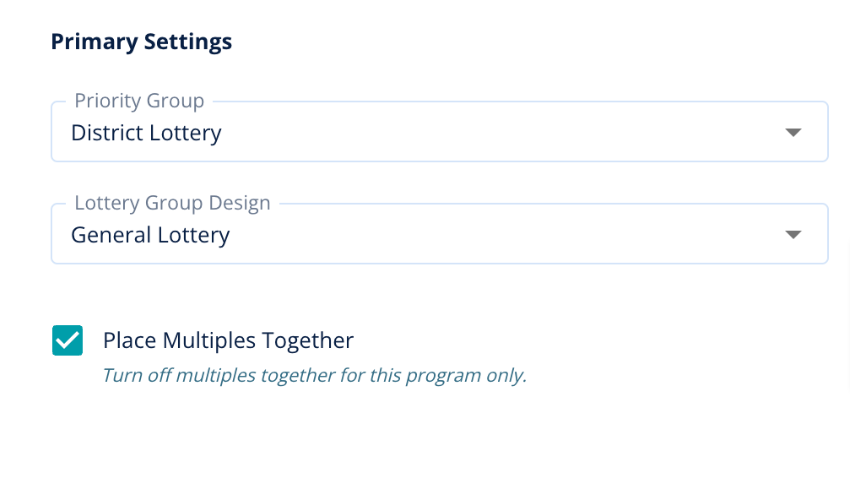Click the down-arrow icon in Lottery Group Design
Screen dimensions: 856x482
[793, 235]
